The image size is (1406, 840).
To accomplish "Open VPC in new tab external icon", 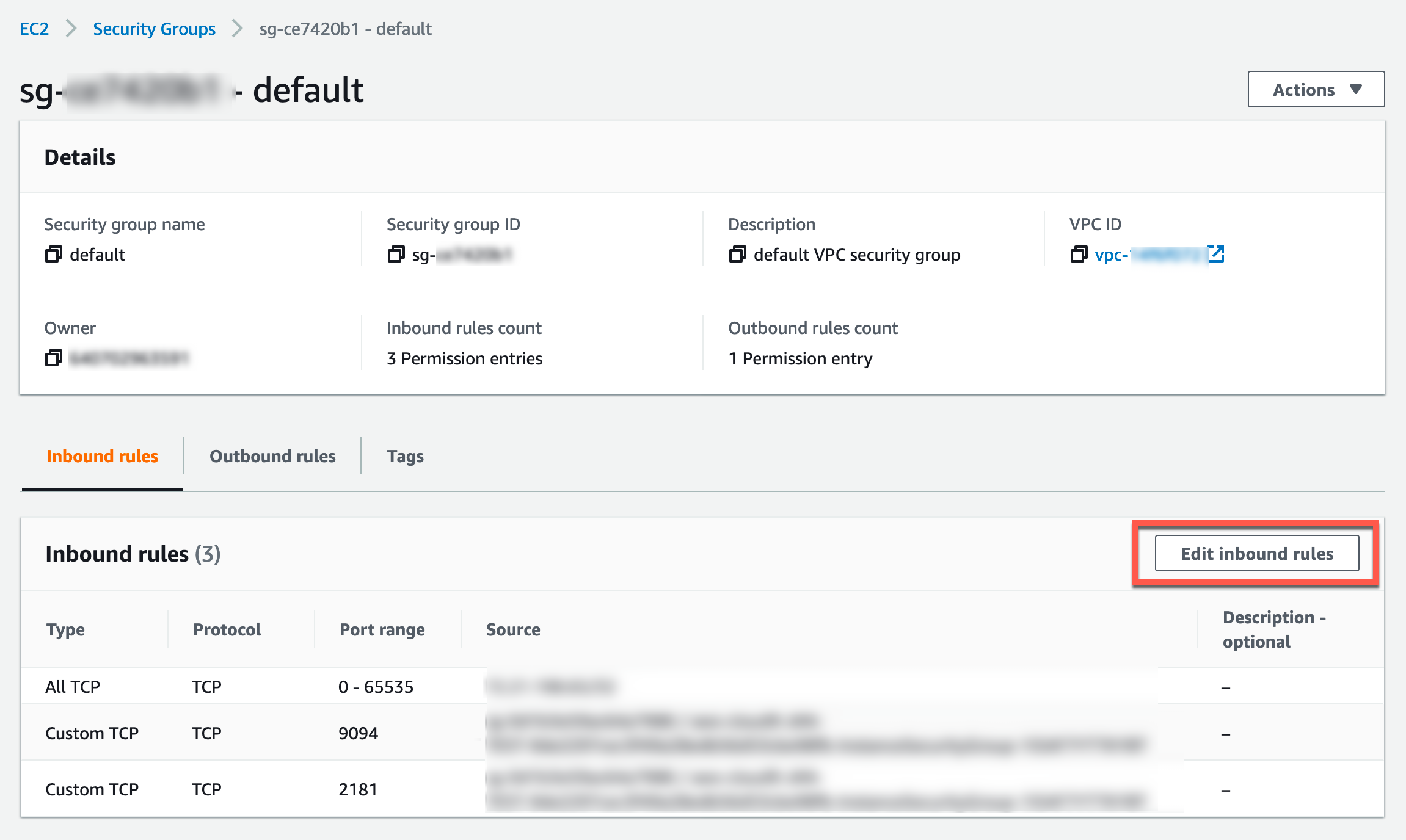I will (1216, 254).
